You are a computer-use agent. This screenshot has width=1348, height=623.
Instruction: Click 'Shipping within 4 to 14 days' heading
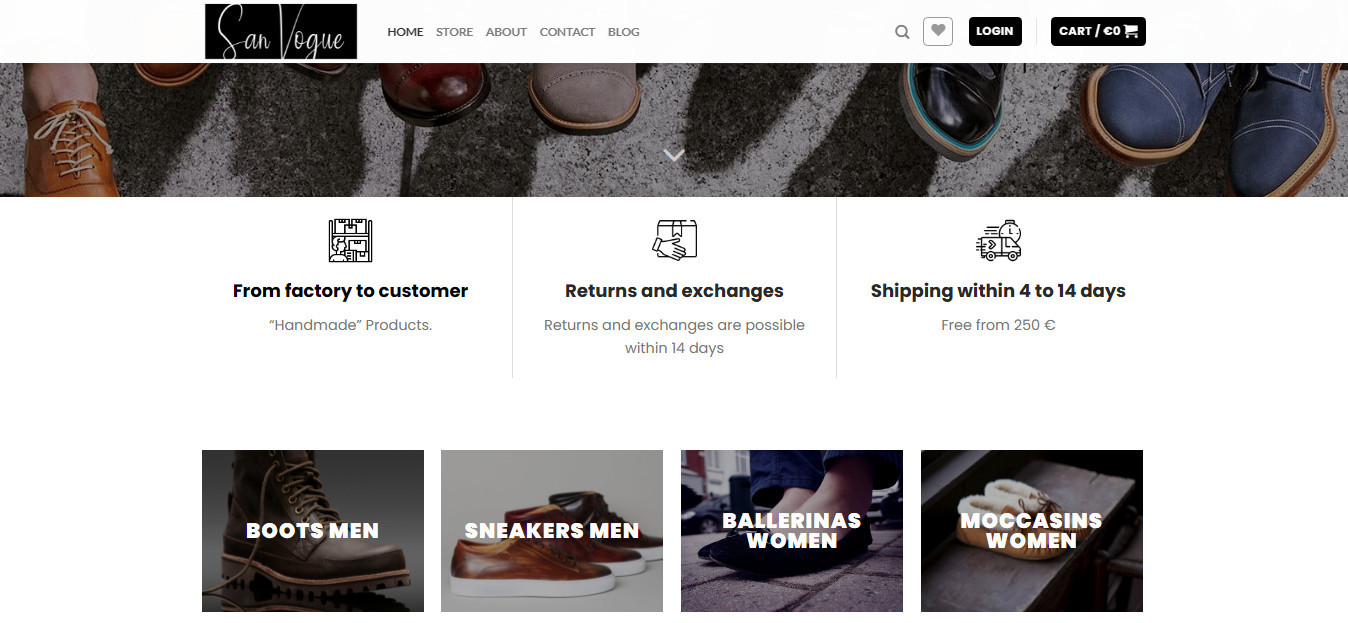pyautogui.click(x=998, y=291)
